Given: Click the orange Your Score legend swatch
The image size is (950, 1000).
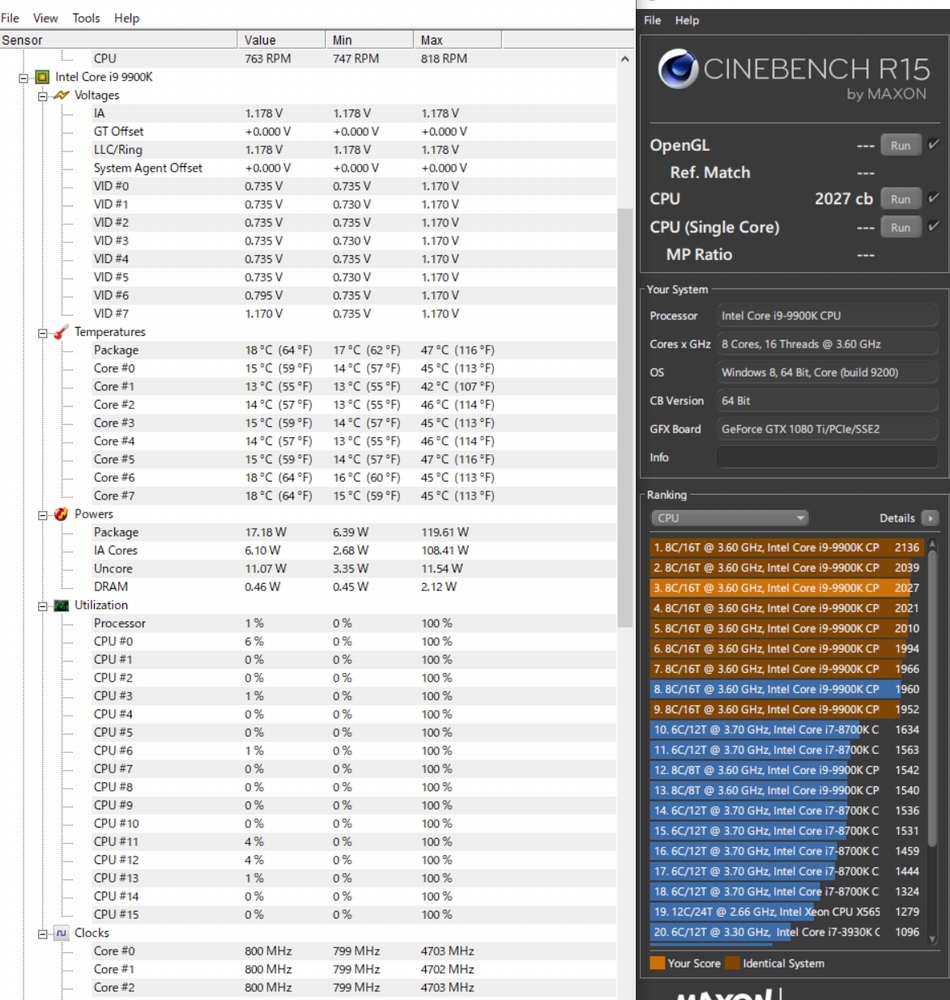Looking at the screenshot, I should [x=657, y=963].
